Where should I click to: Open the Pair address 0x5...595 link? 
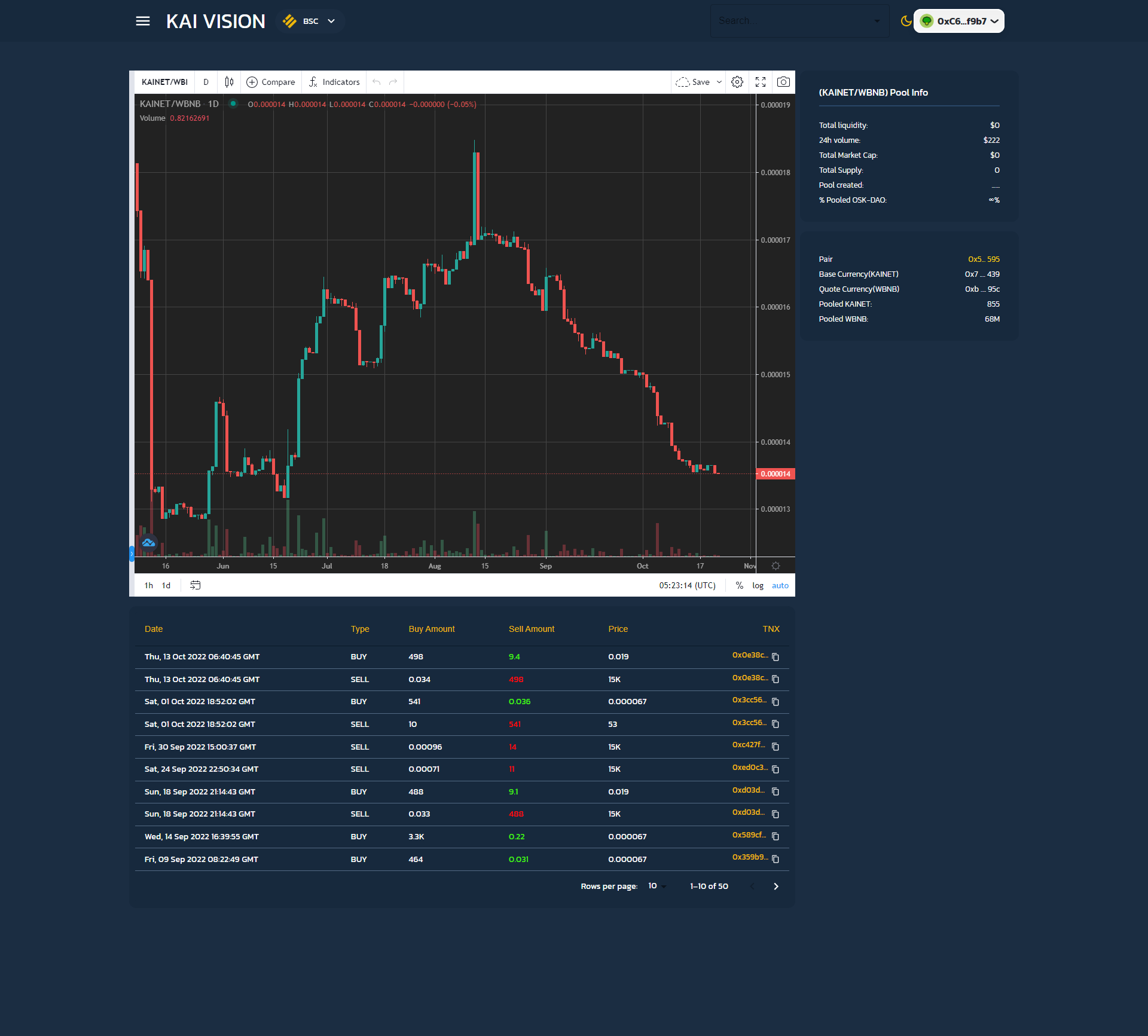coord(984,259)
